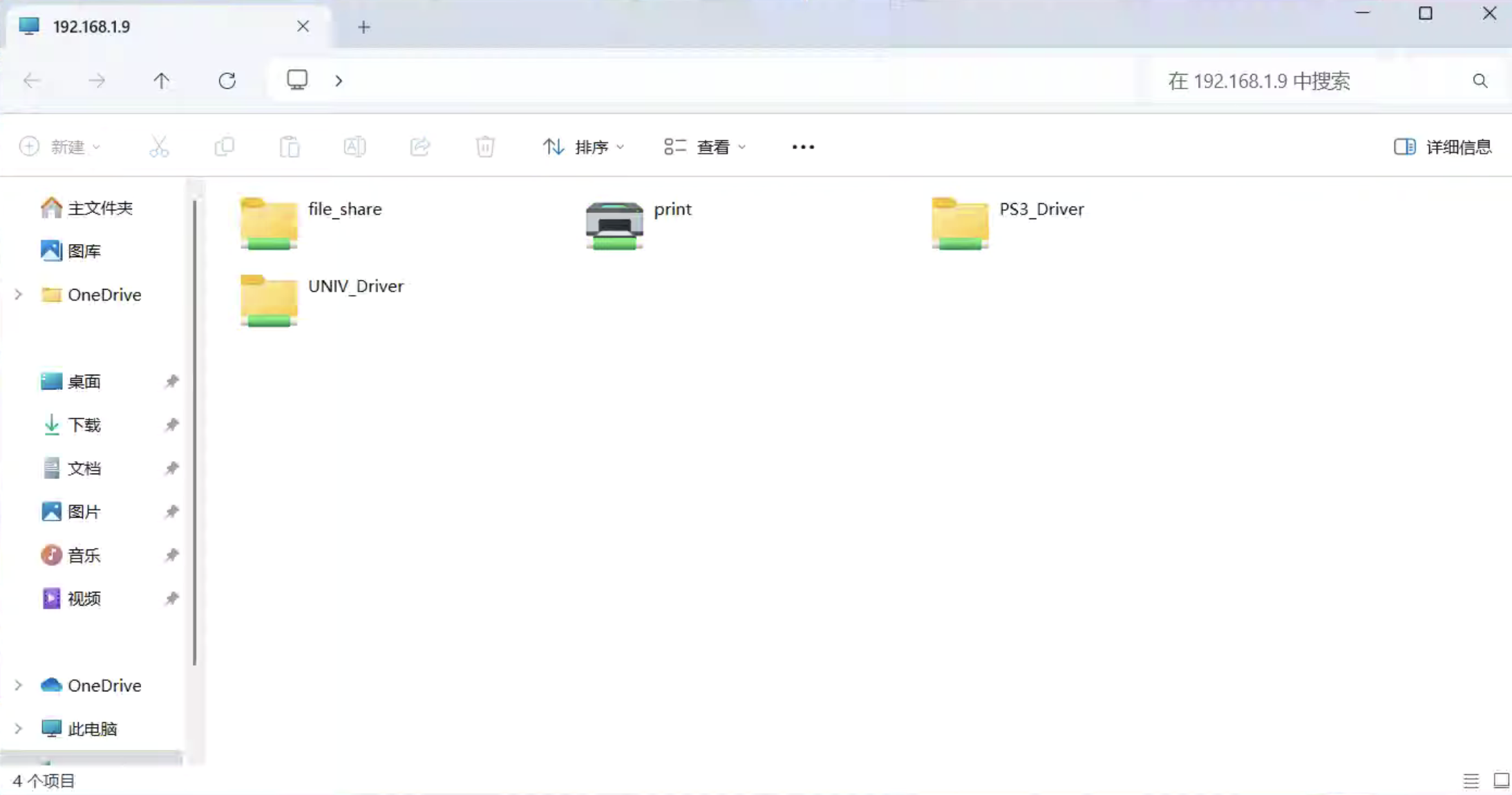
Task: Click the forward navigation arrow
Action: pos(97,81)
